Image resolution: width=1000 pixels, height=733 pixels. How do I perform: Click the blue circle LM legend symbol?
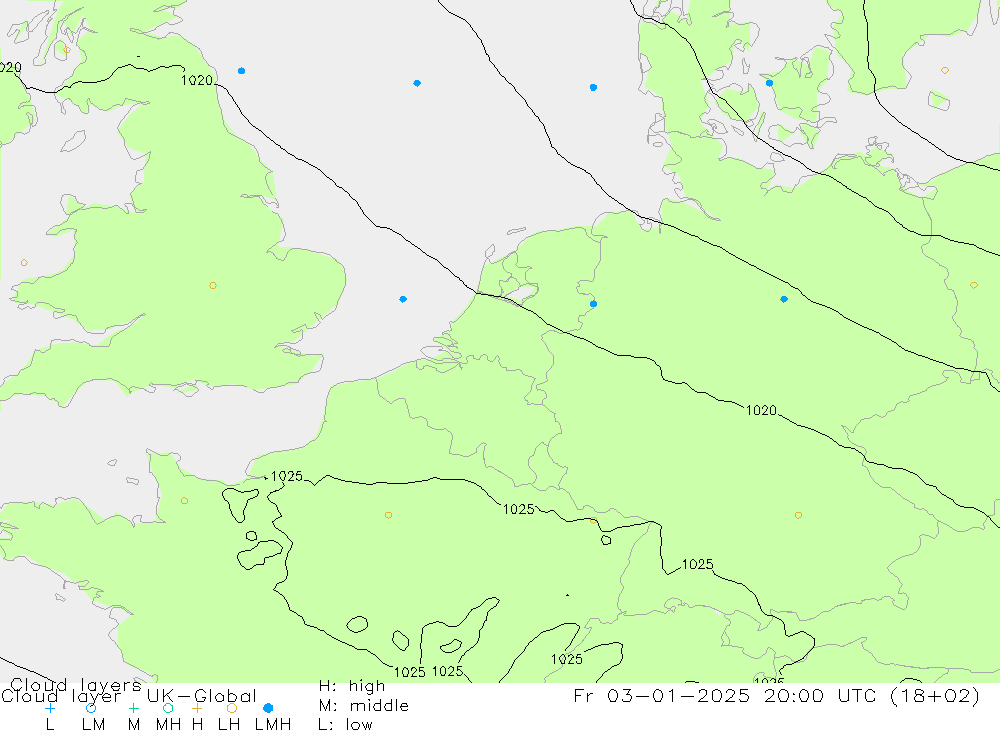click(x=91, y=708)
